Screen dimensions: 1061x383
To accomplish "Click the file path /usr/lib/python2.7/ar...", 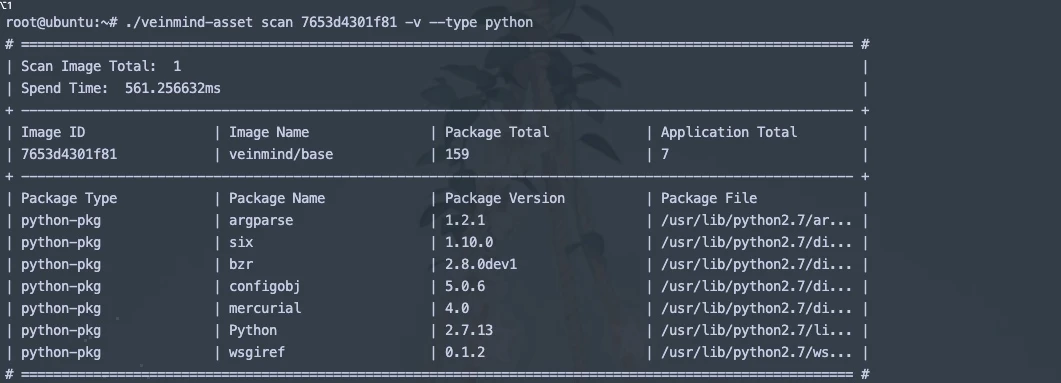I will coord(756,221).
